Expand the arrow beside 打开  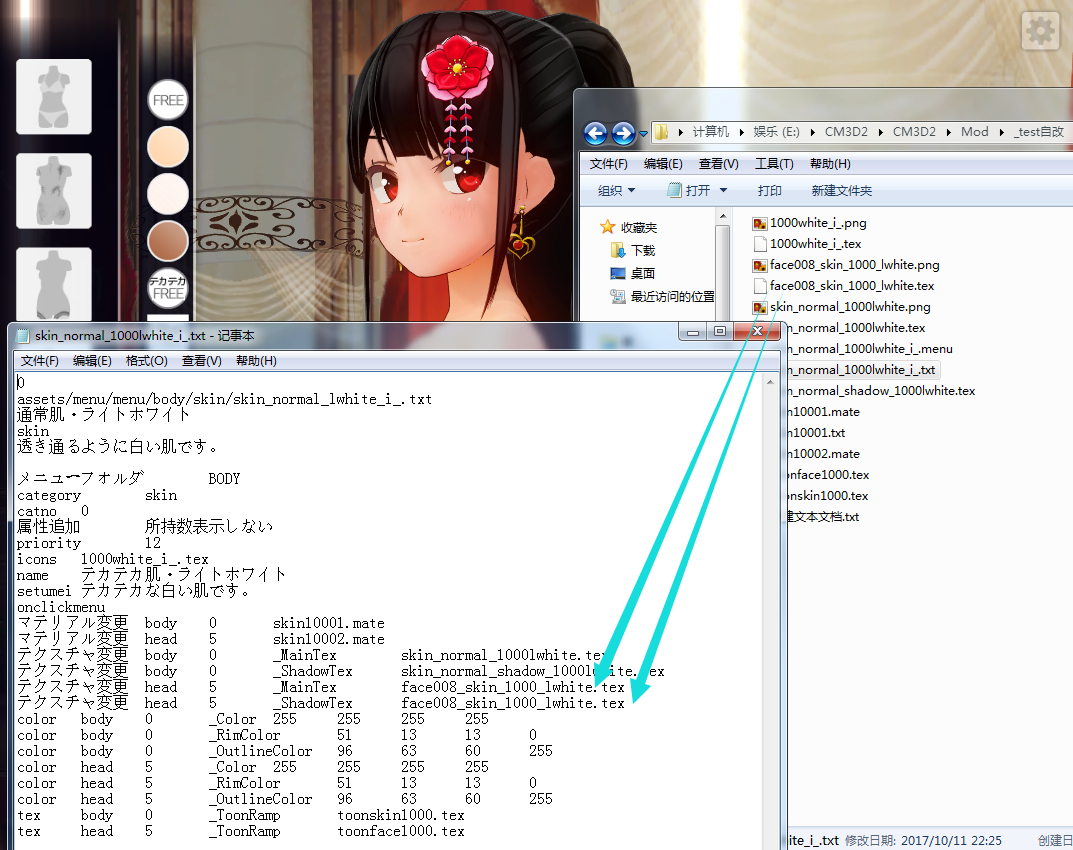coord(723,191)
